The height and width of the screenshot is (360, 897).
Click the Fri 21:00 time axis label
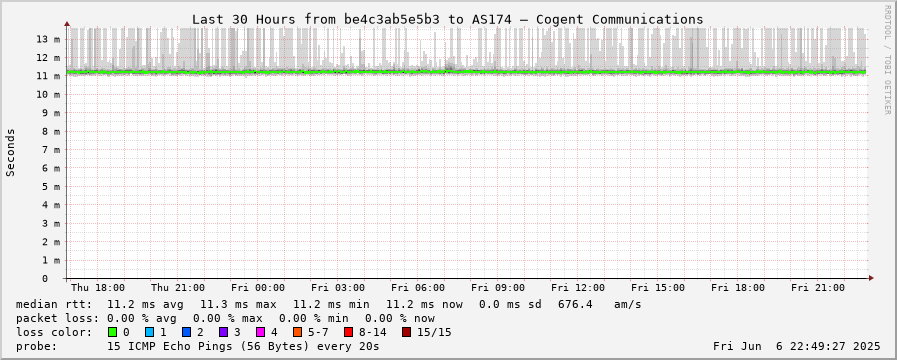pyautogui.click(x=818, y=288)
